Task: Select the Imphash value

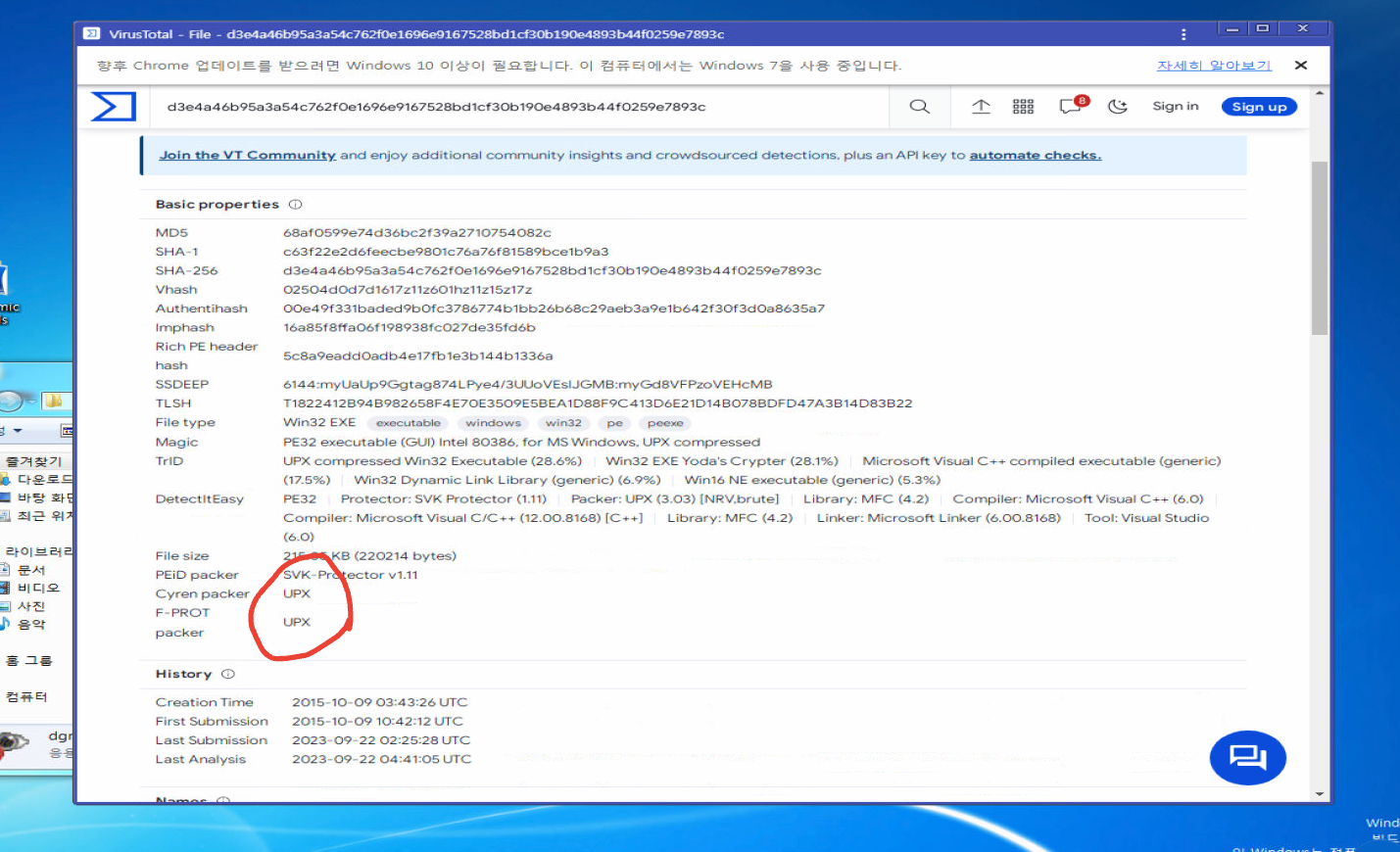Action: tap(410, 328)
